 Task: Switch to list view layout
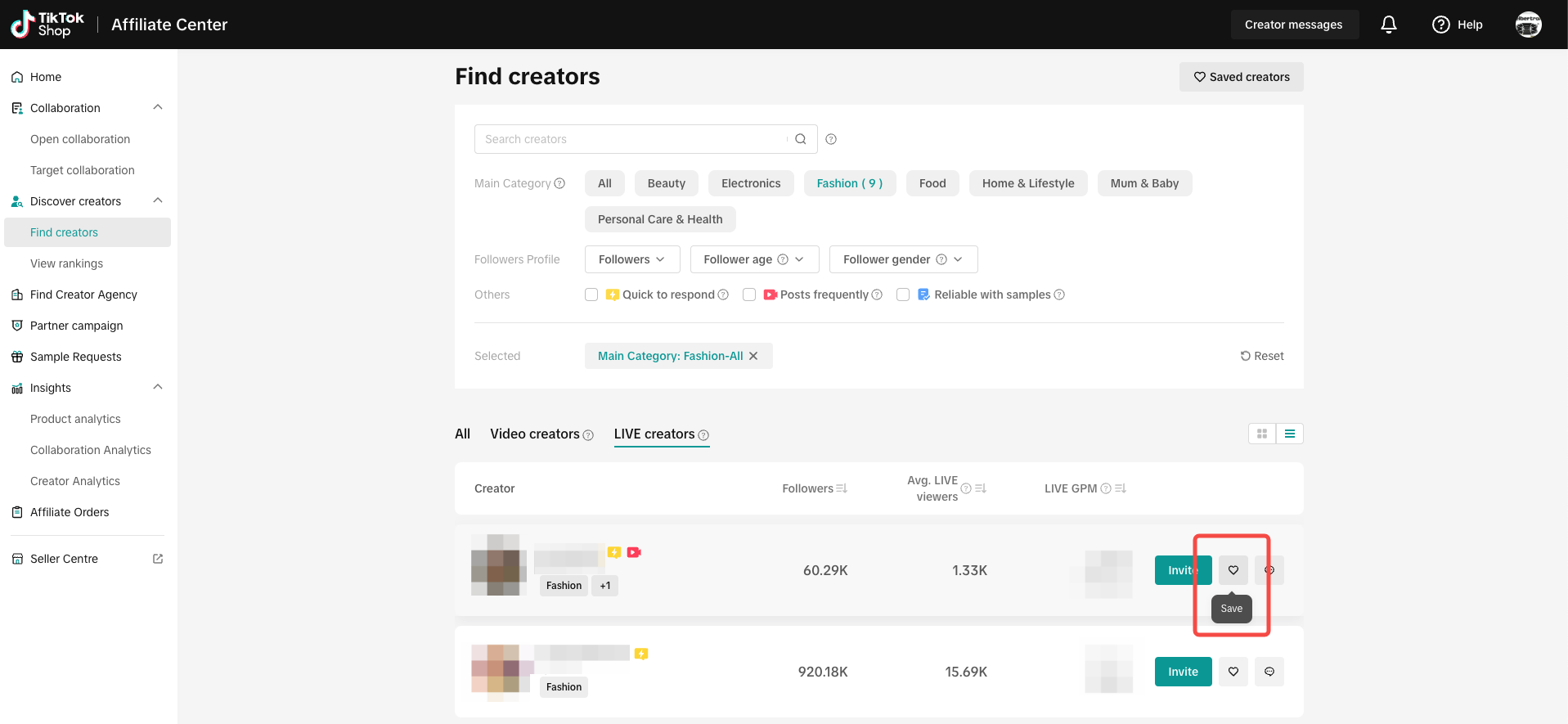click(1290, 434)
